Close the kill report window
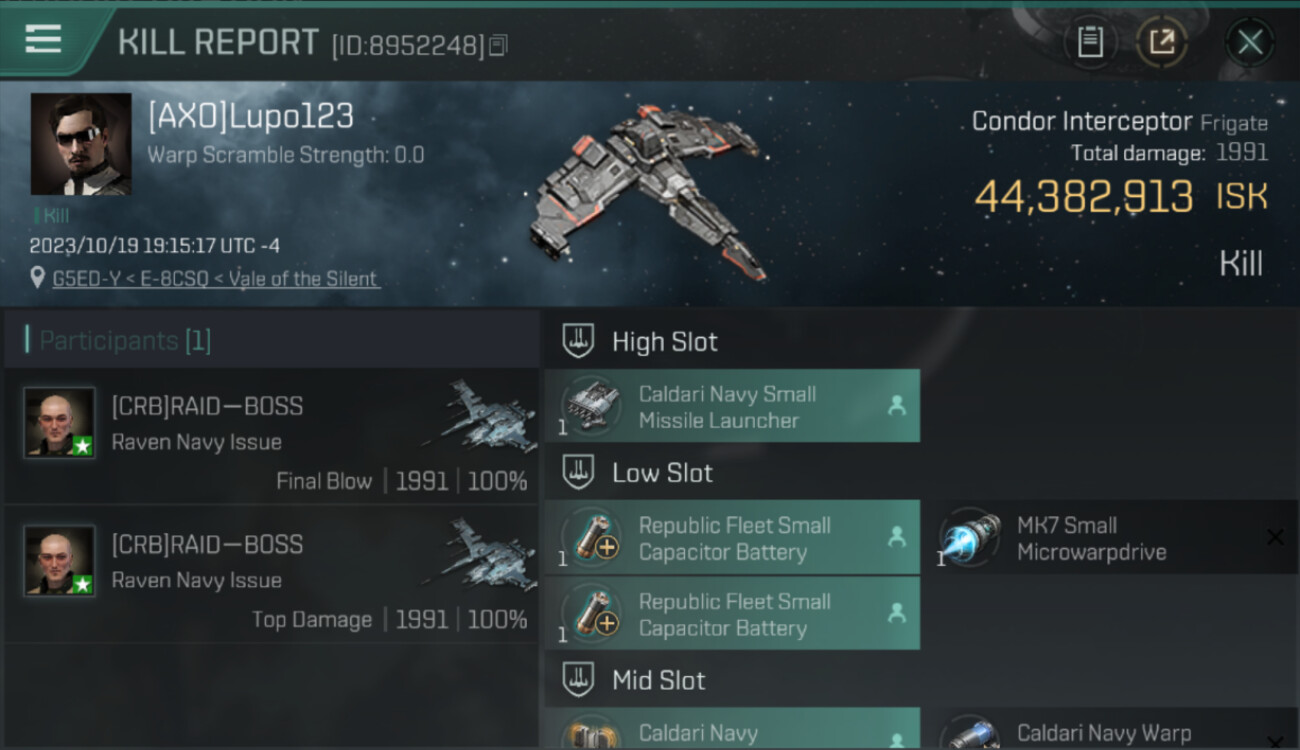 [x=1250, y=42]
